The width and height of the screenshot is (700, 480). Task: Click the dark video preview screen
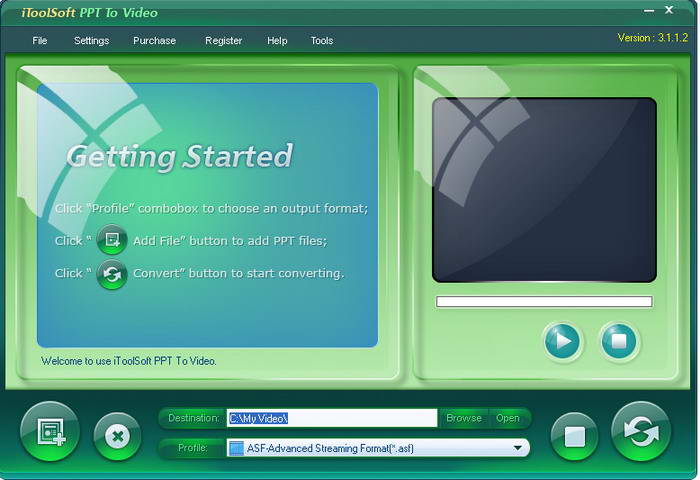[x=544, y=190]
